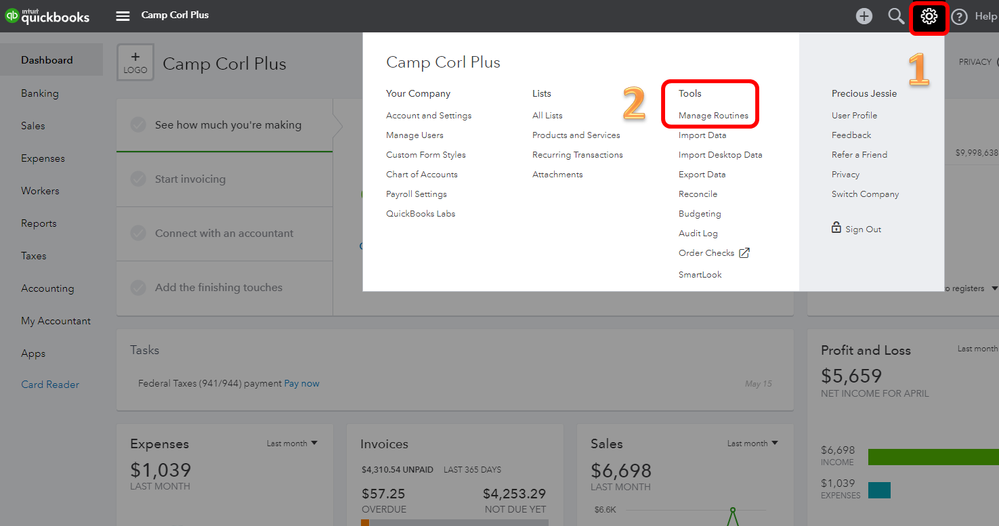This screenshot has width=999, height=526.
Task: Click Payroll Settings
Action: point(416,194)
